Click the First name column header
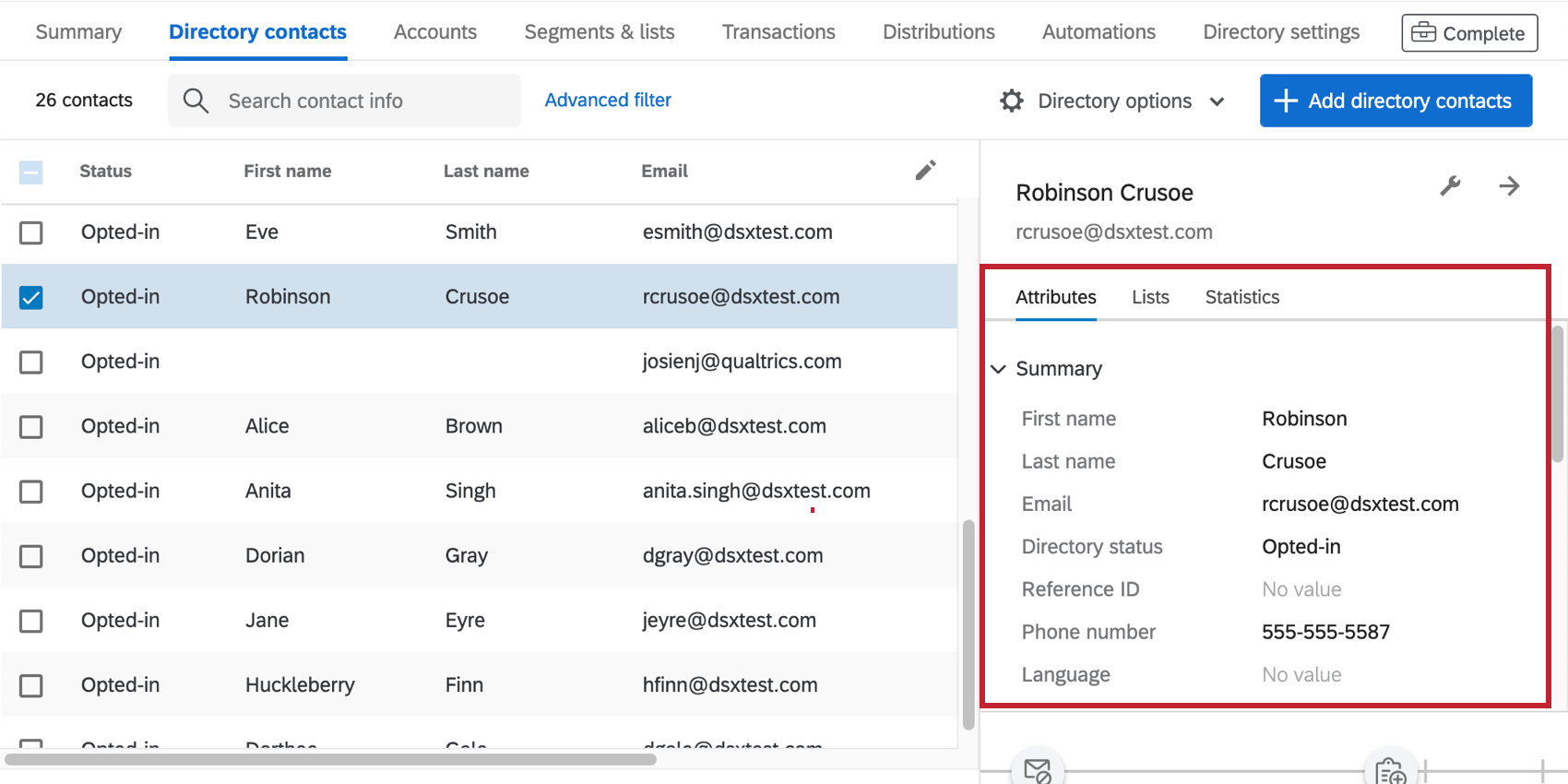1568x784 pixels. click(288, 171)
